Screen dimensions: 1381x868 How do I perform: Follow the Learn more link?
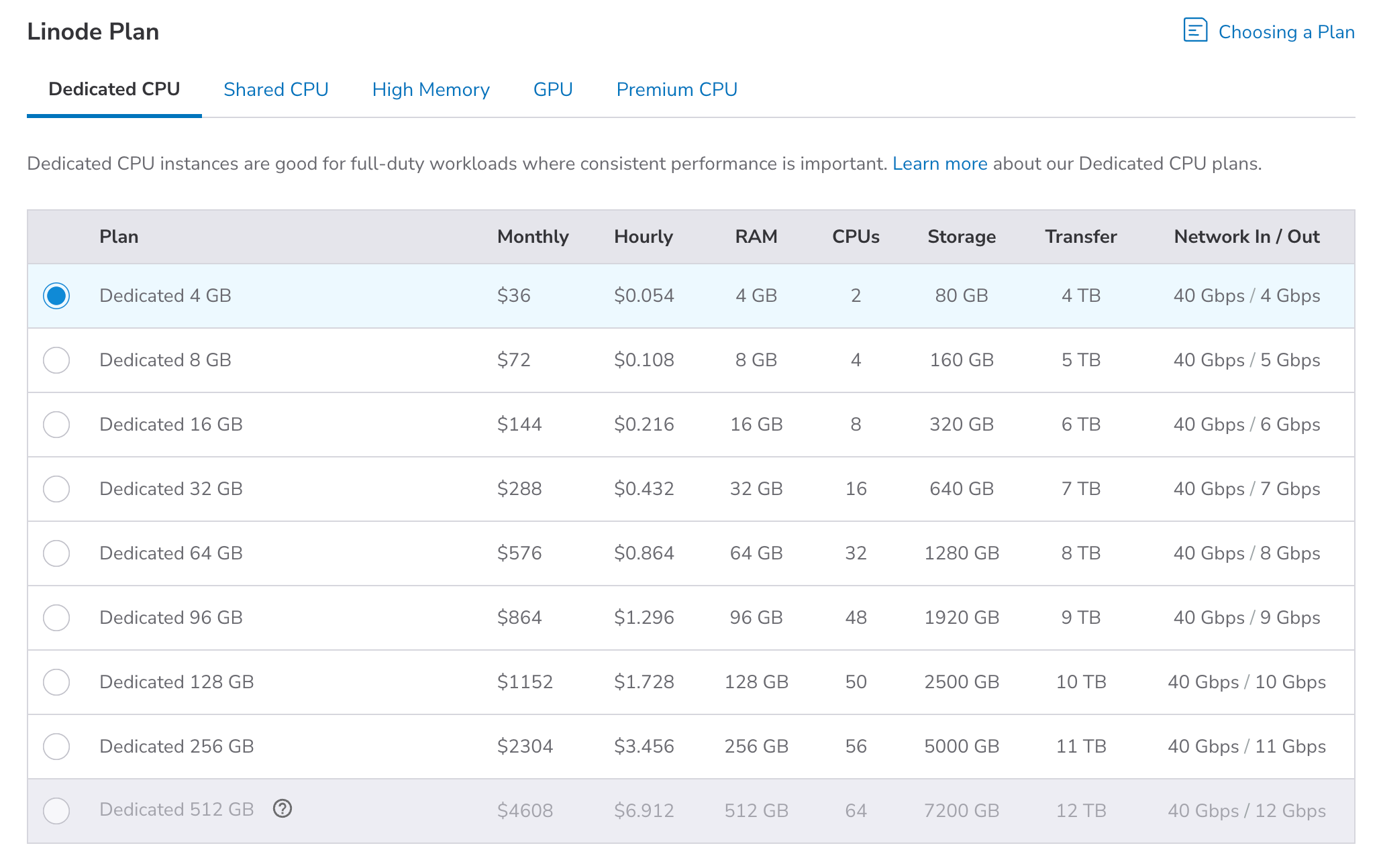pos(939,164)
